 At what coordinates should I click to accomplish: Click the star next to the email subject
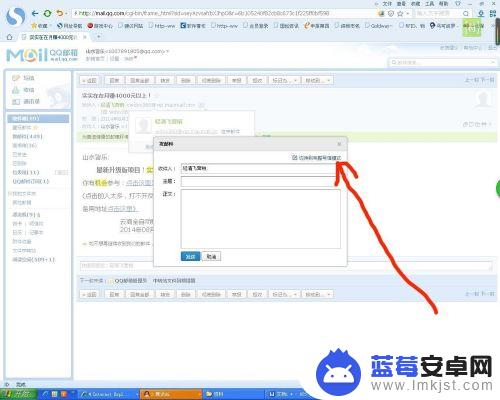pos(156,96)
